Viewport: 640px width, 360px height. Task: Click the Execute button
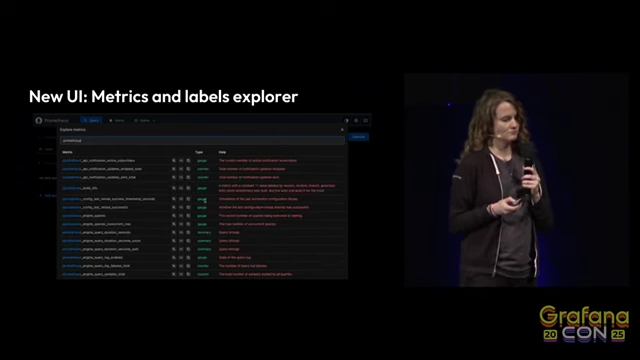(x=359, y=137)
